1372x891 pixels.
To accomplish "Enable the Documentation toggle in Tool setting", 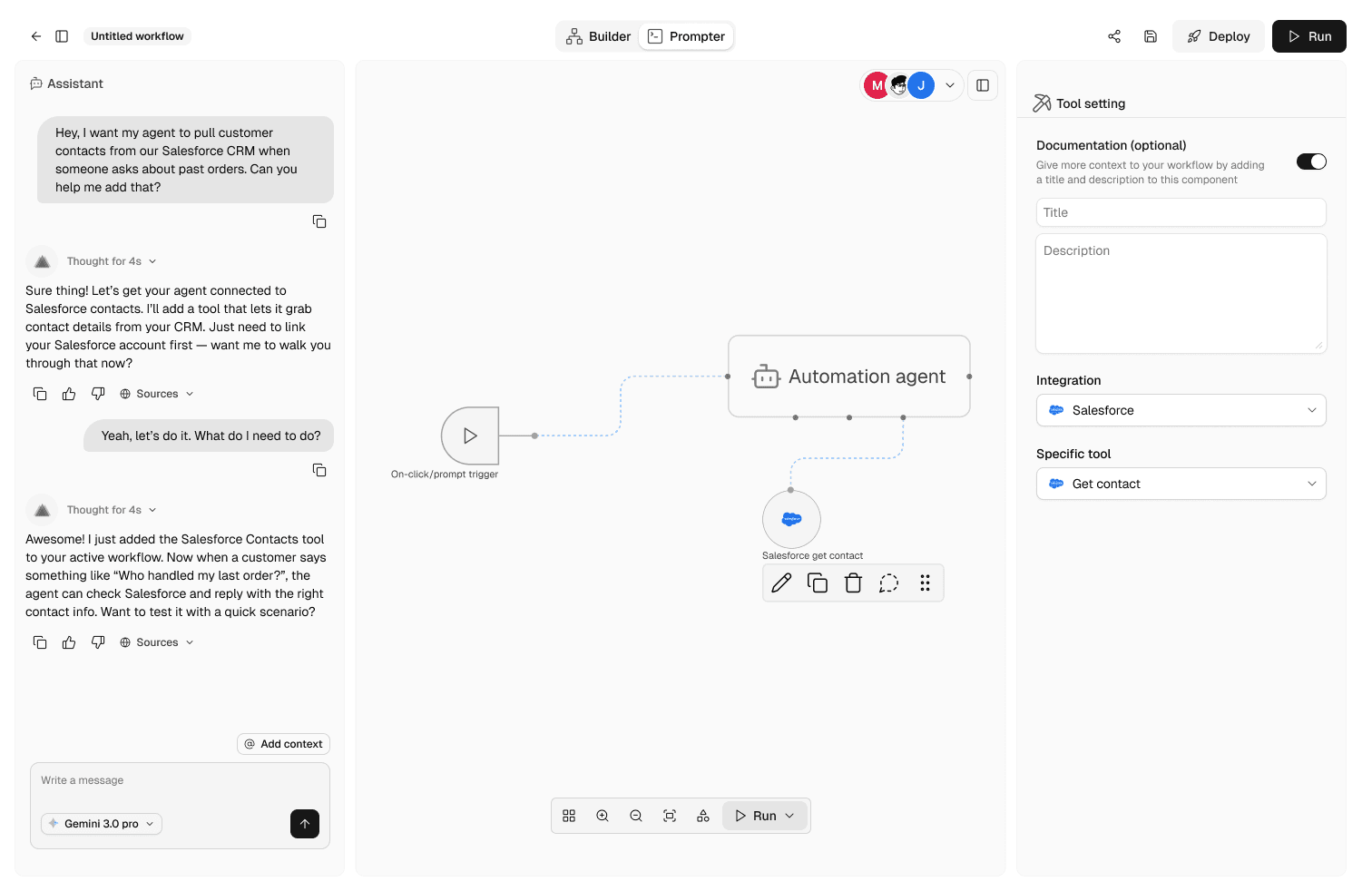I will tap(1311, 161).
